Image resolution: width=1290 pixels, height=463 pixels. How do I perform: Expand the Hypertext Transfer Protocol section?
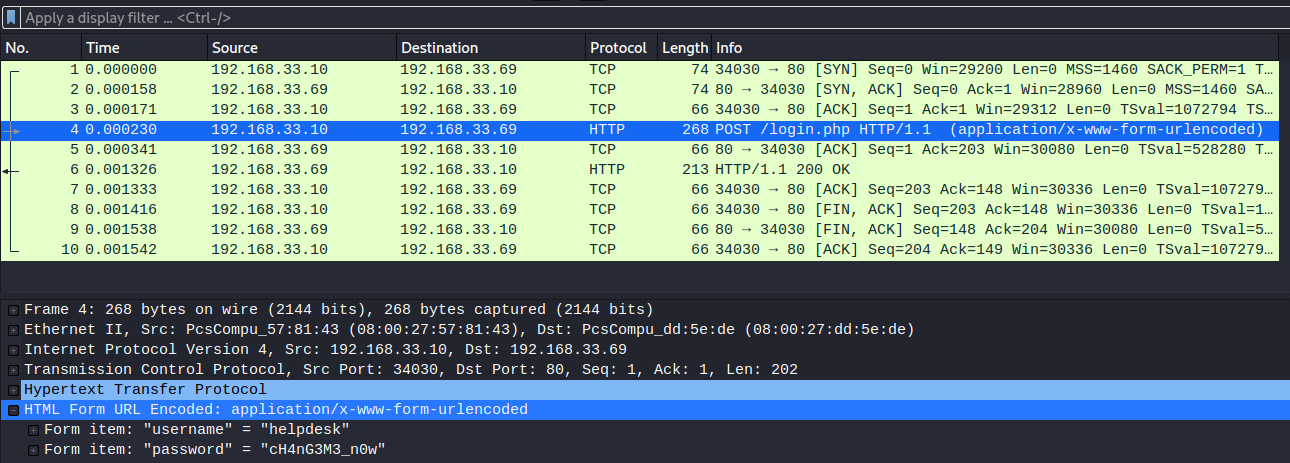(x=13, y=390)
